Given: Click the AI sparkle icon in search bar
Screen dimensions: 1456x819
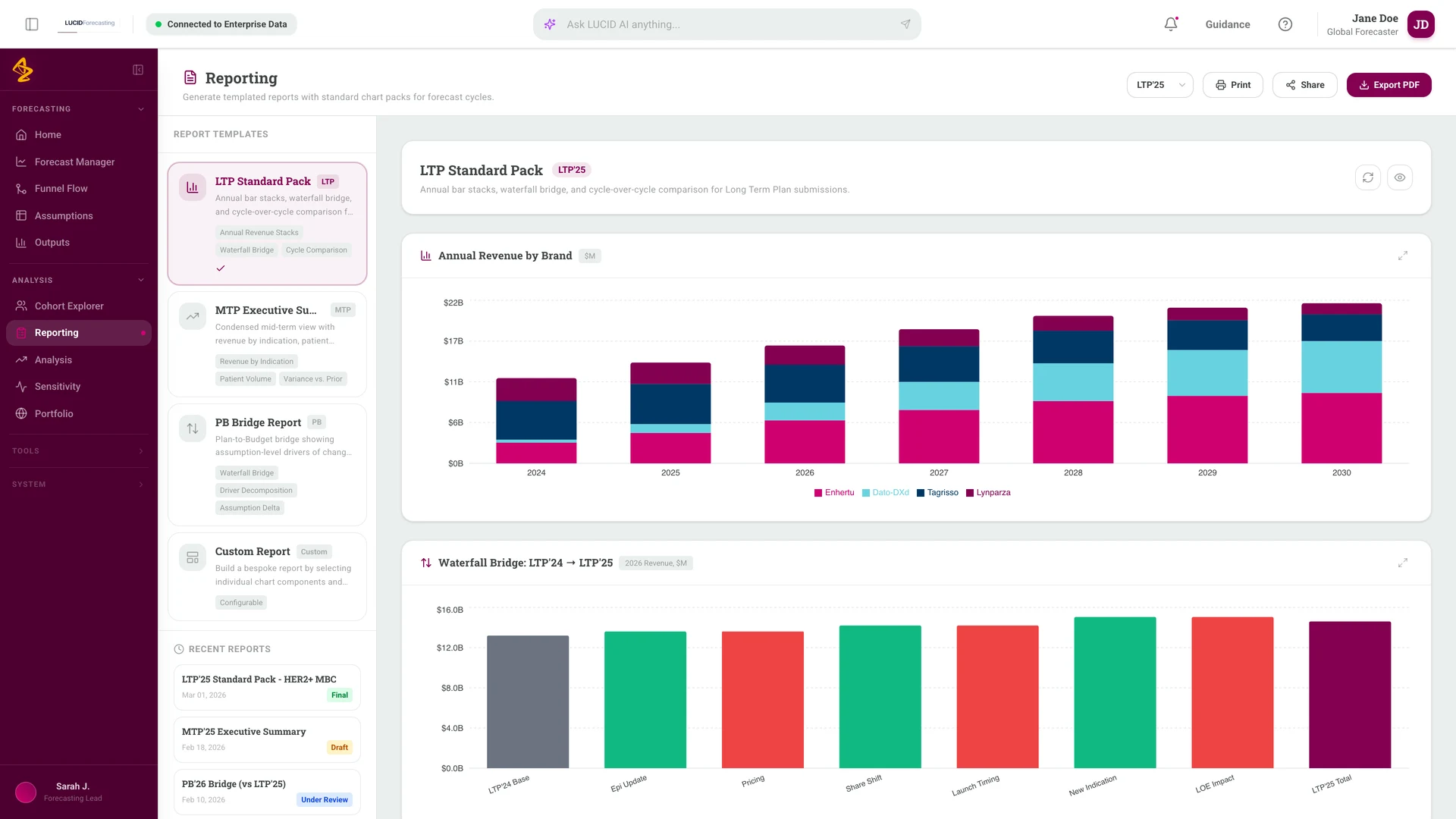Looking at the screenshot, I should [550, 24].
